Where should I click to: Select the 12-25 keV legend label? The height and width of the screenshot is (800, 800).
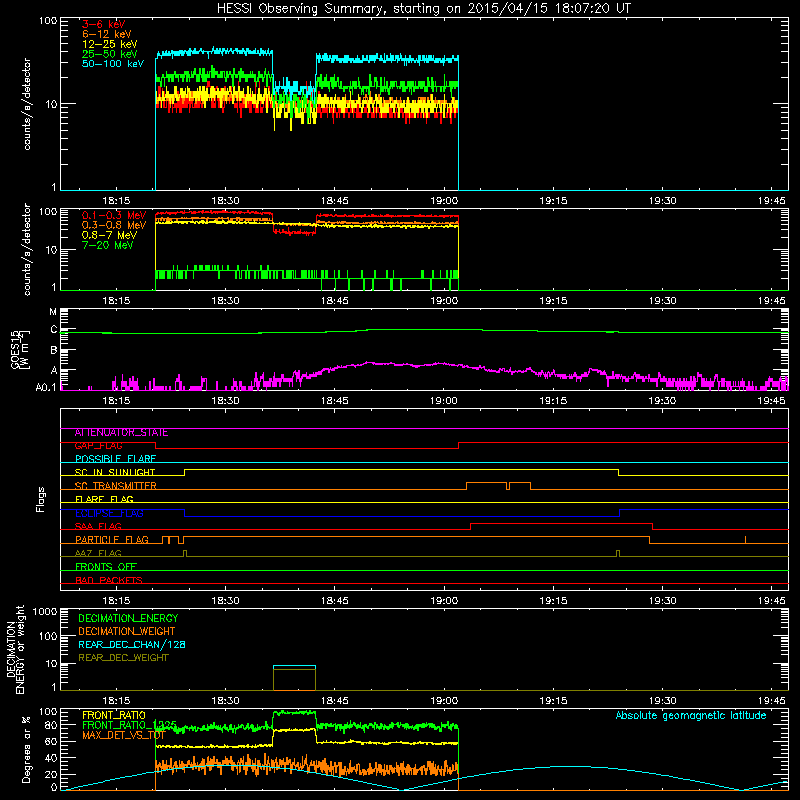[x=110, y=44]
